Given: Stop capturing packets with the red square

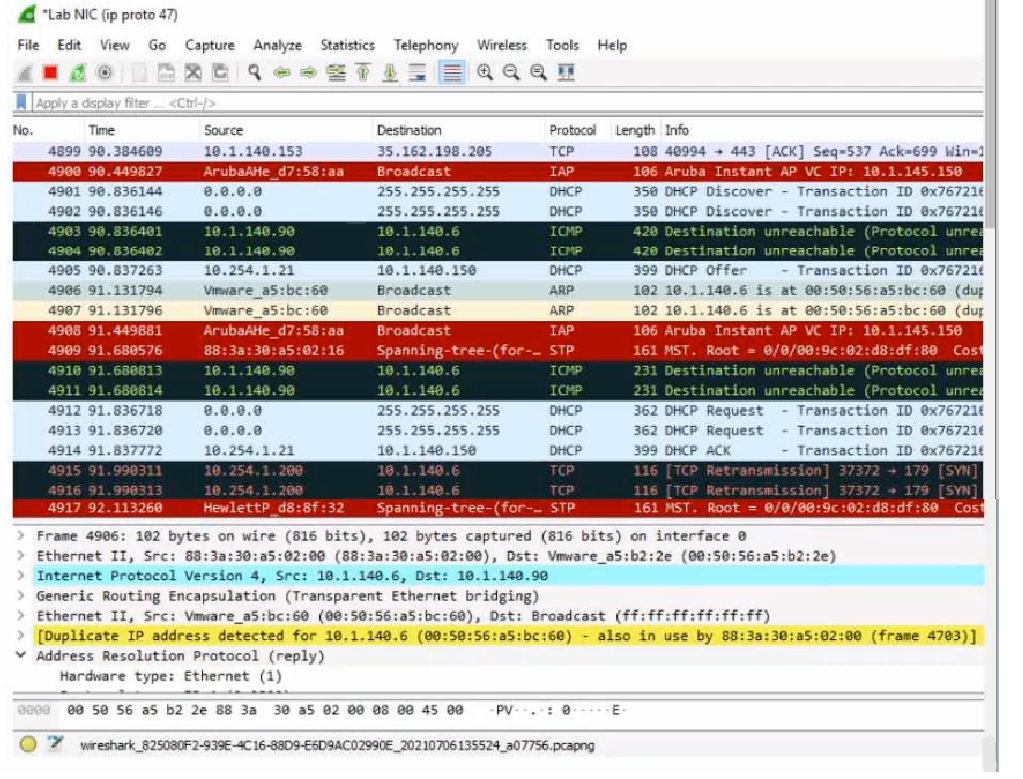Looking at the screenshot, I should 50,73.
